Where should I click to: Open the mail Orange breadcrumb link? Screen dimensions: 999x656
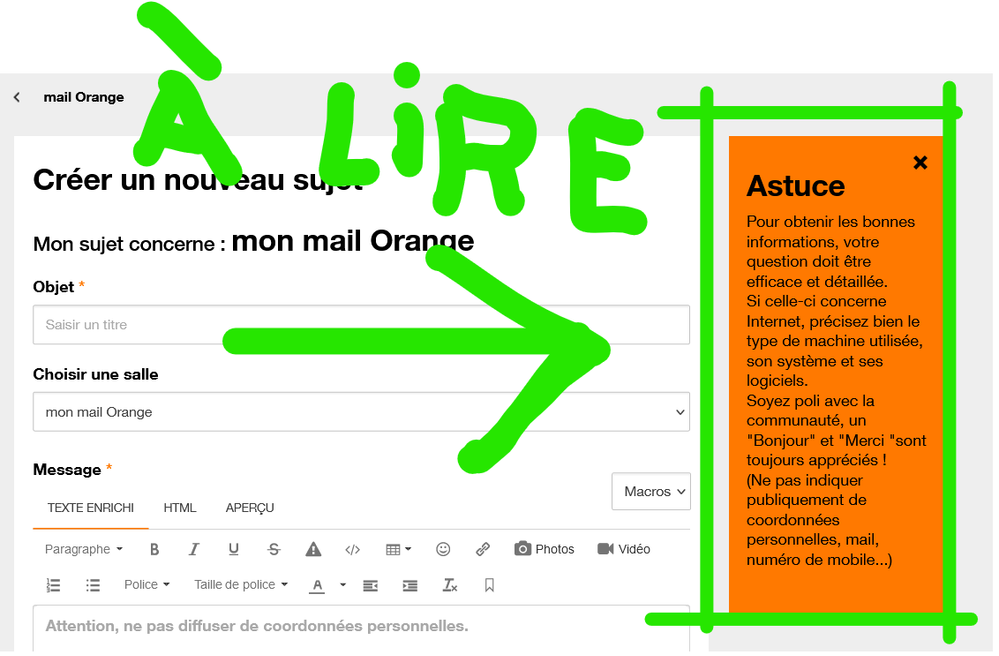pos(83,97)
